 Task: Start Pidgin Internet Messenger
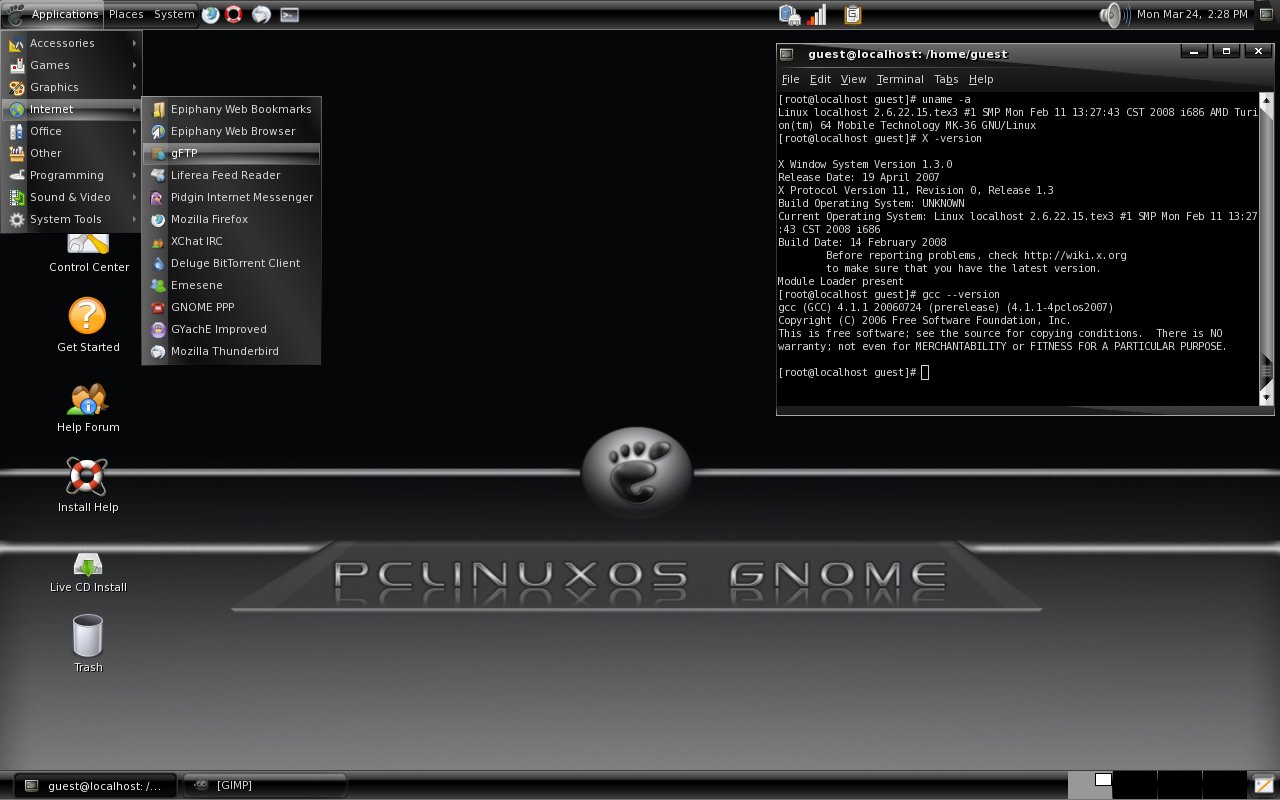231,197
